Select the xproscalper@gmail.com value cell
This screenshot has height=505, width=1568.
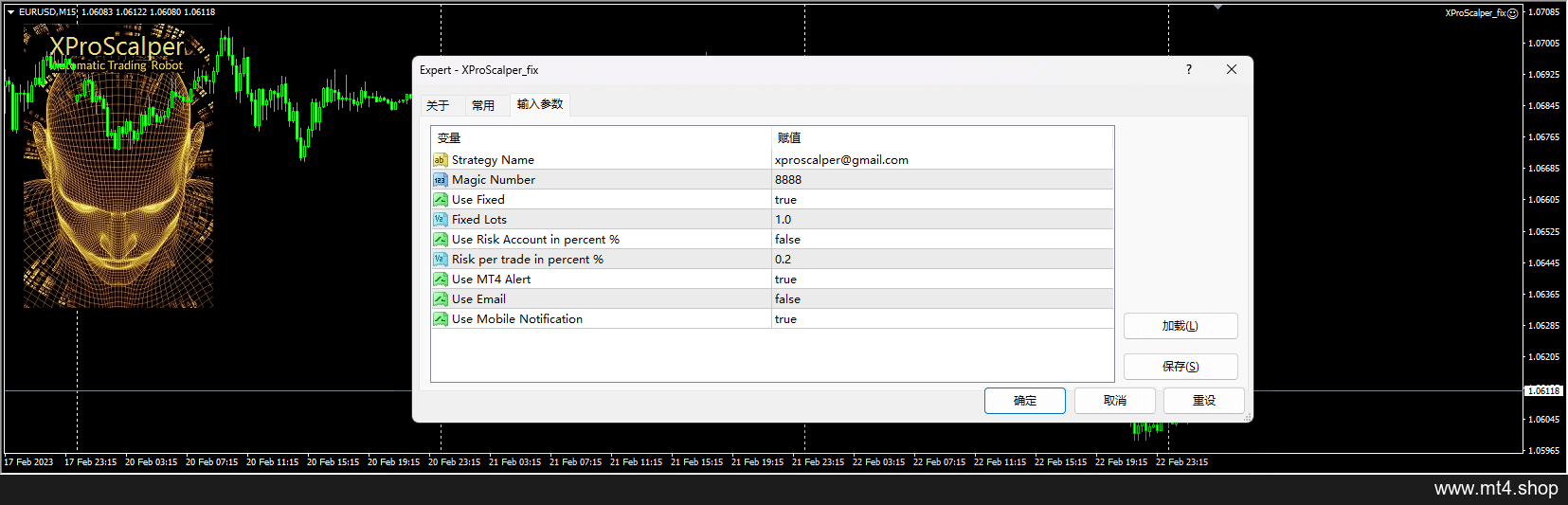click(943, 160)
